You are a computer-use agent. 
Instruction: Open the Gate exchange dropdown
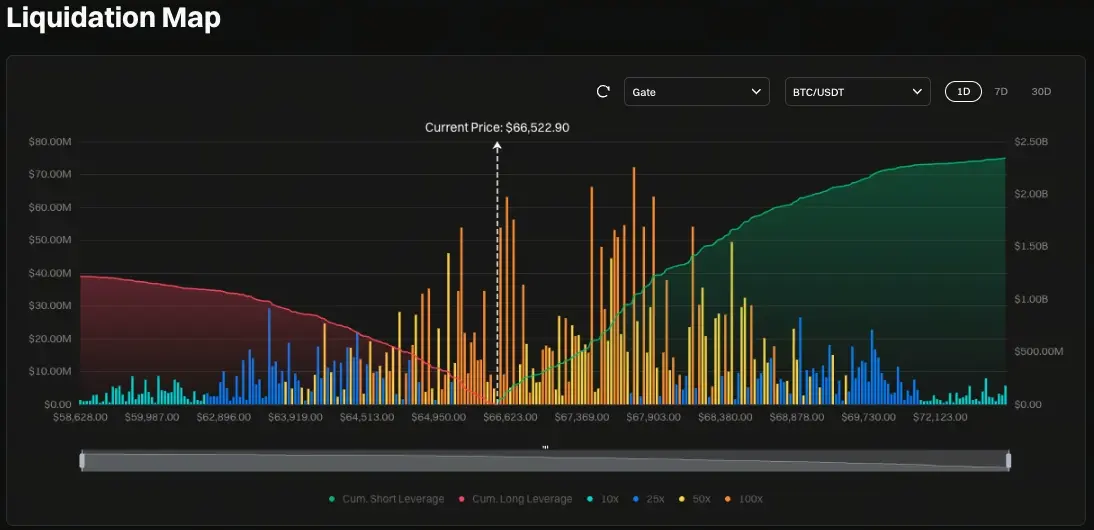[696, 91]
